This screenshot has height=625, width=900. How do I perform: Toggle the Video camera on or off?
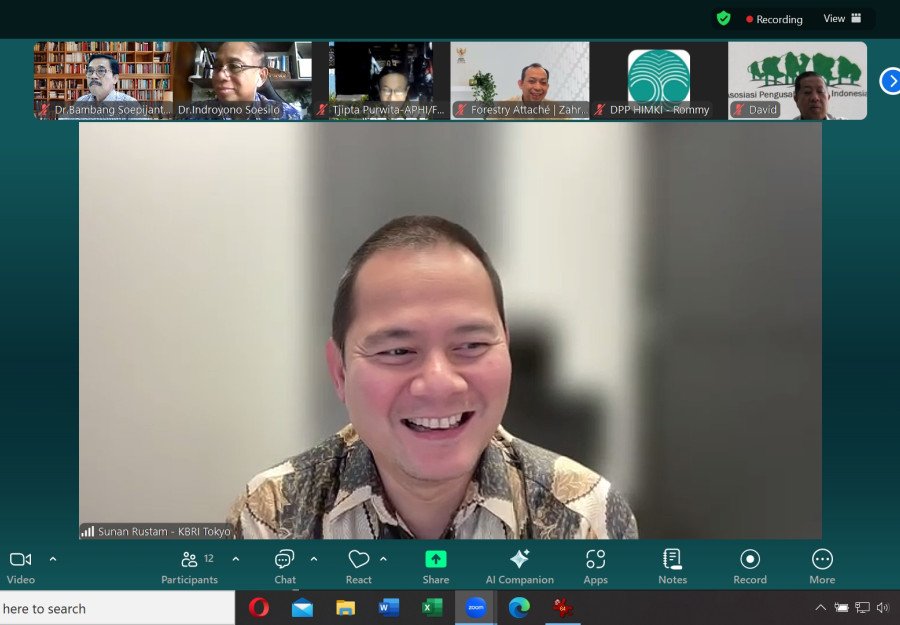point(20,566)
